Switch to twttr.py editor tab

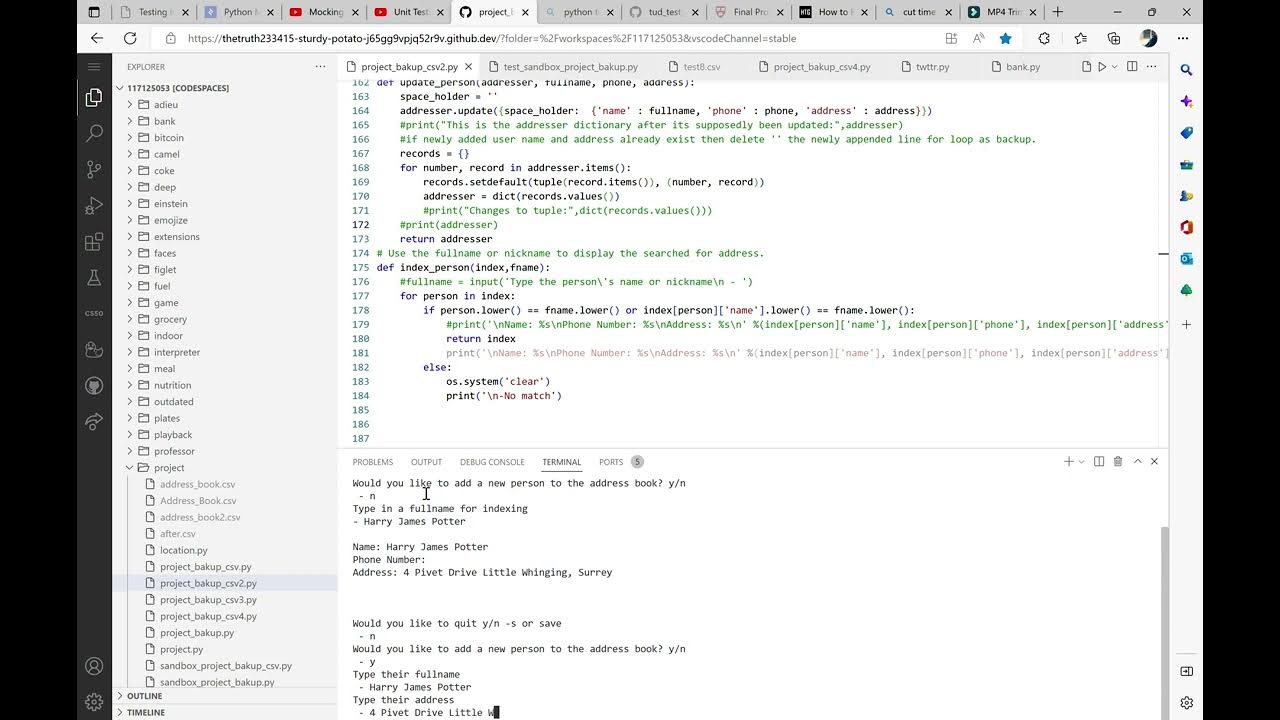pyautogui.click(x=932, y=67)
